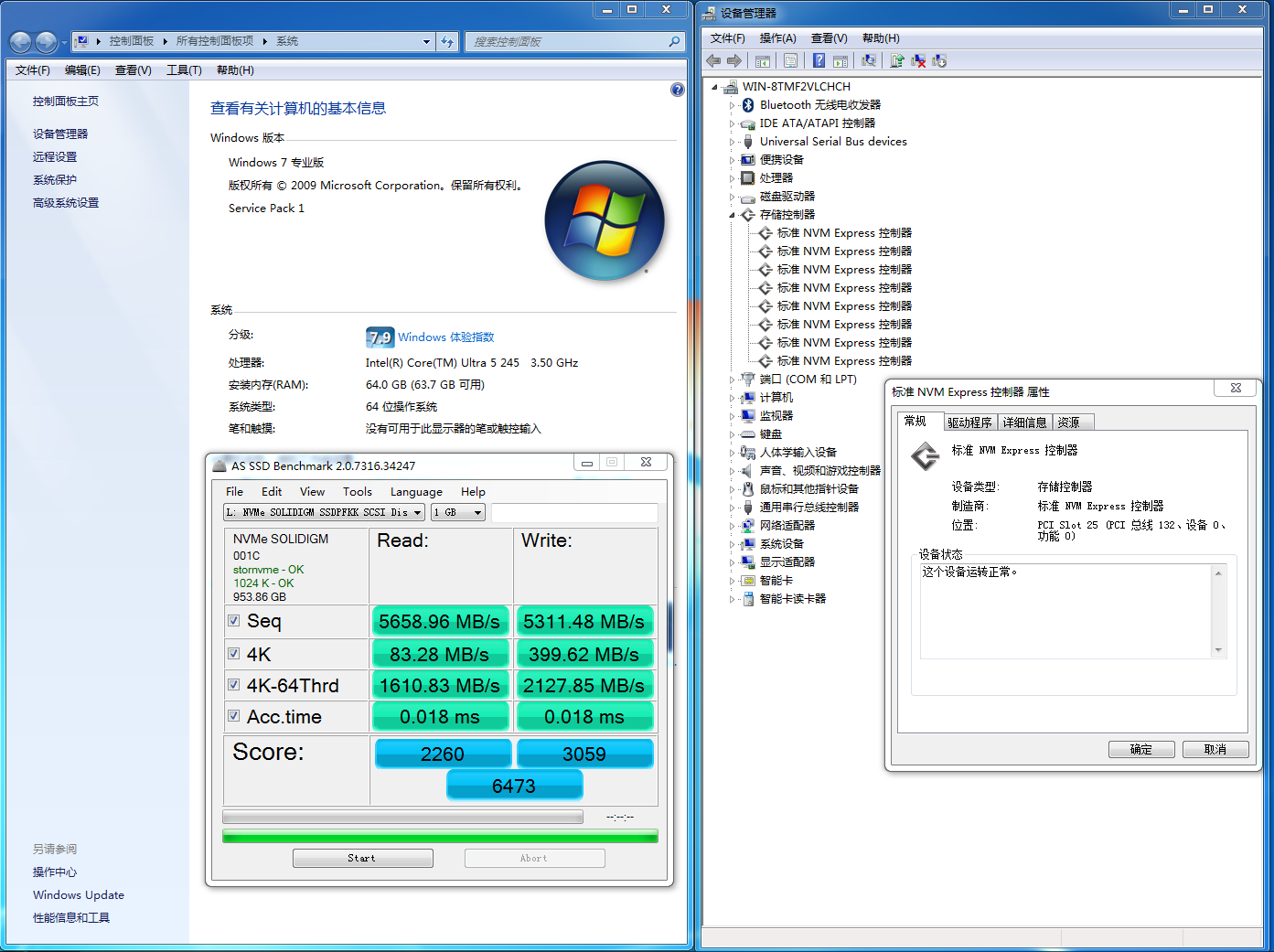Click the uninstall device icon with red X
Image resolution: width=1274 pixels, height=952 pixels.
click(x=918, y=60)
